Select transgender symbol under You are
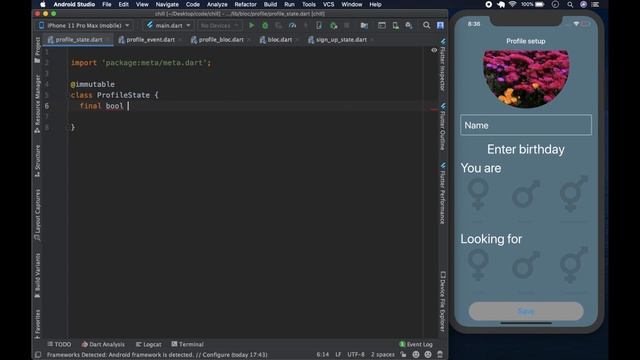Viewport: 640px width, 360px height. [x=573, y=194]
